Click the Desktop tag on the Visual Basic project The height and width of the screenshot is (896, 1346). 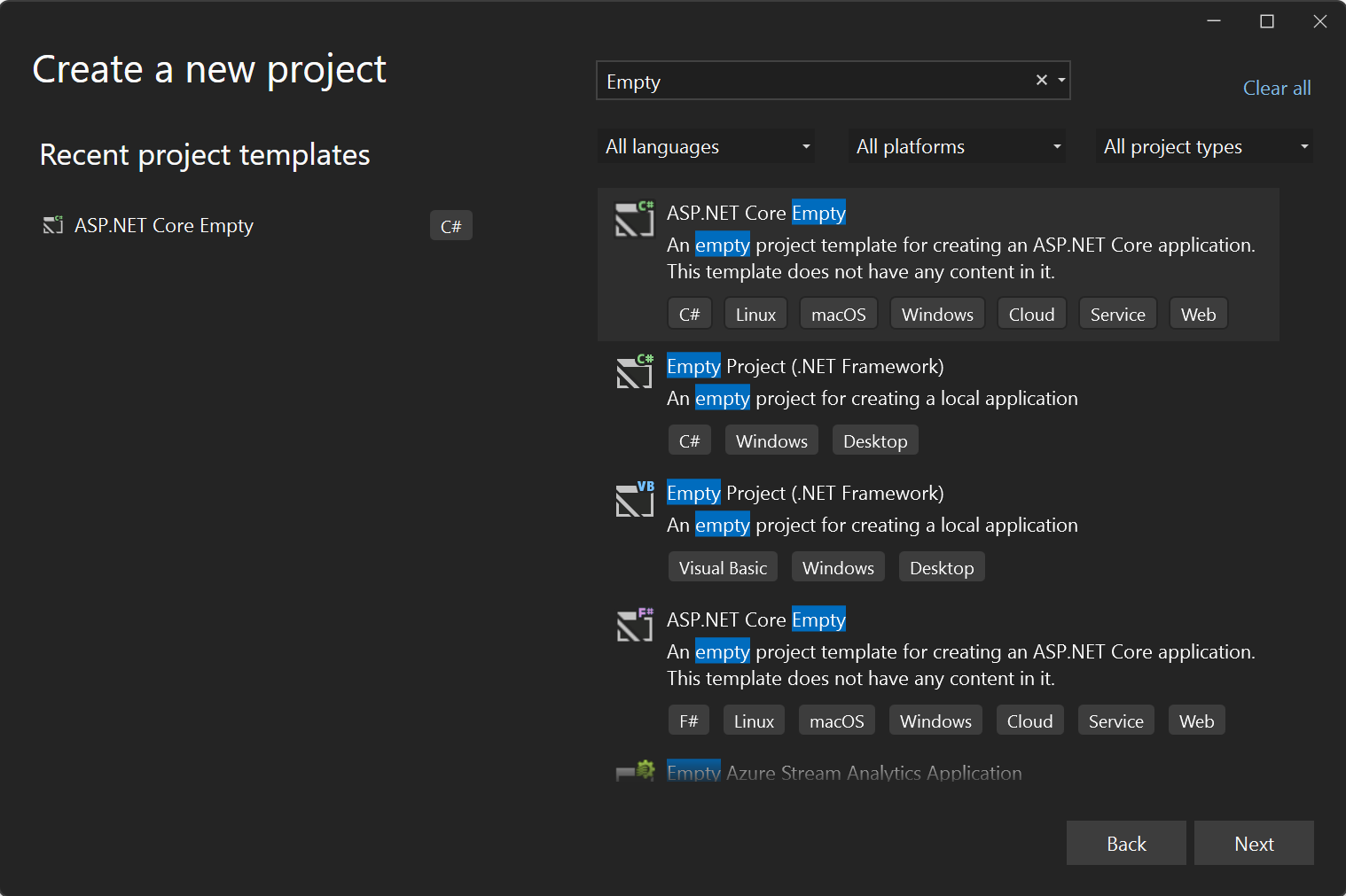[942, 567]
